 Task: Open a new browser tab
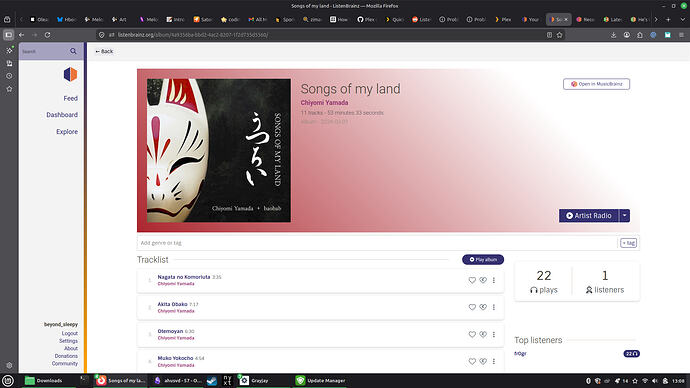(668, 19)
